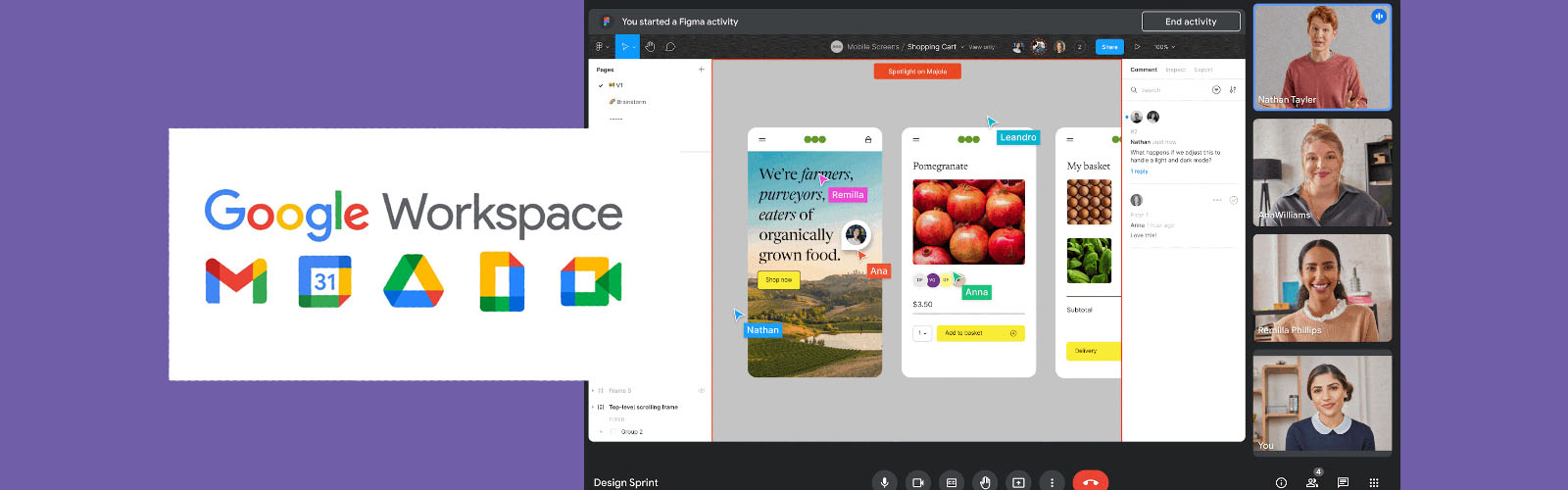Screen dimensions: 1568x490
Task: Click the Google Calendar icon
Action: (x=324, y=282)
